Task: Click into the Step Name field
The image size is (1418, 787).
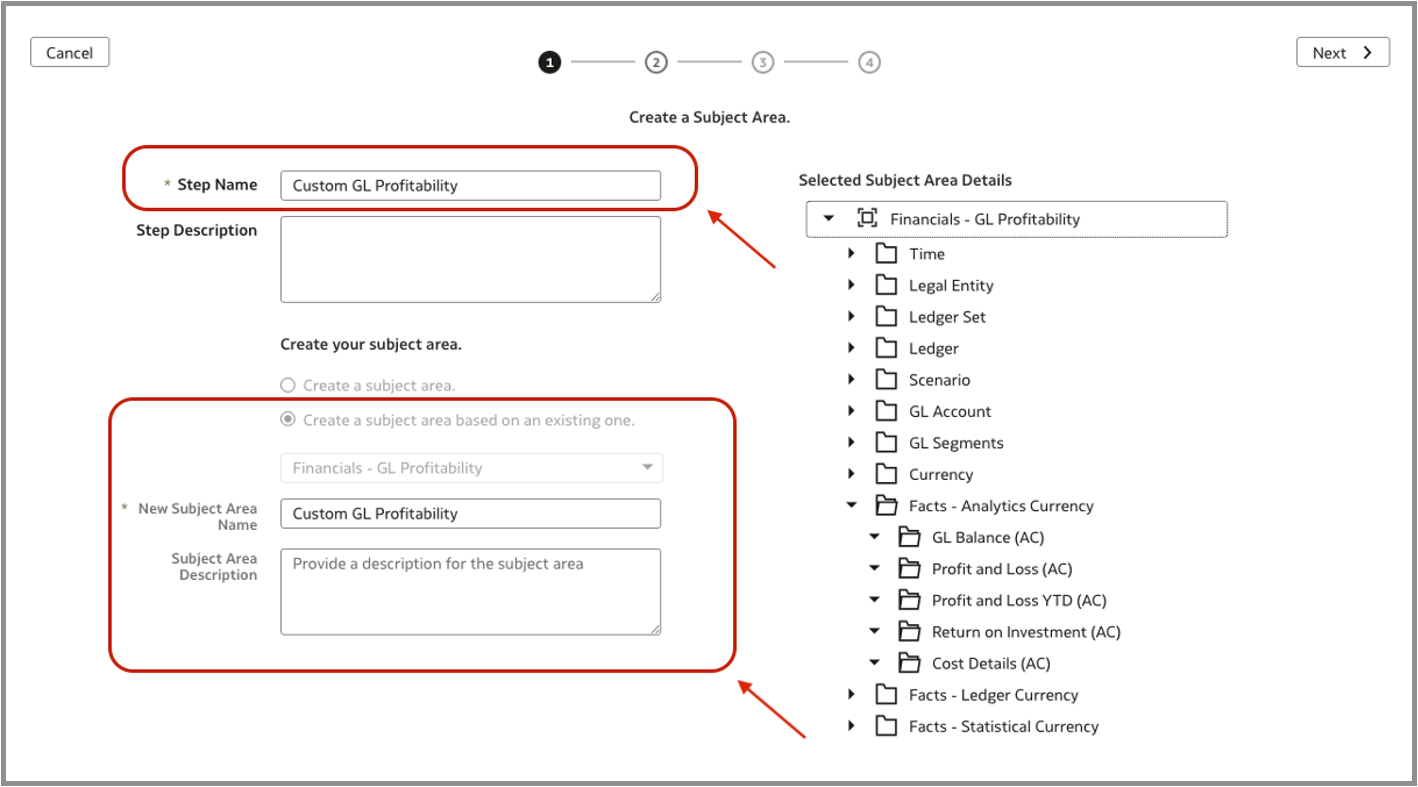Action: [x=470, y=185]
